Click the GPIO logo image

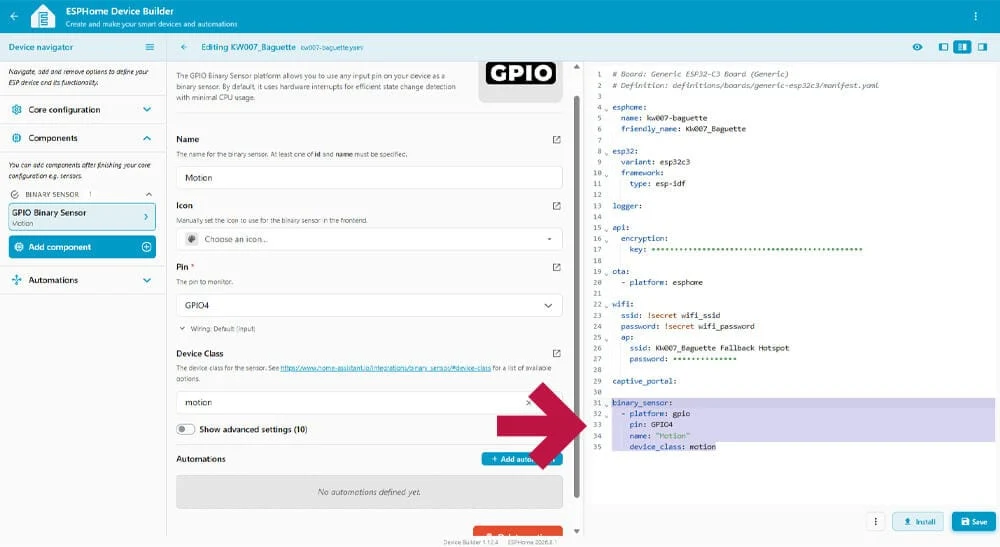pos(520,74)
